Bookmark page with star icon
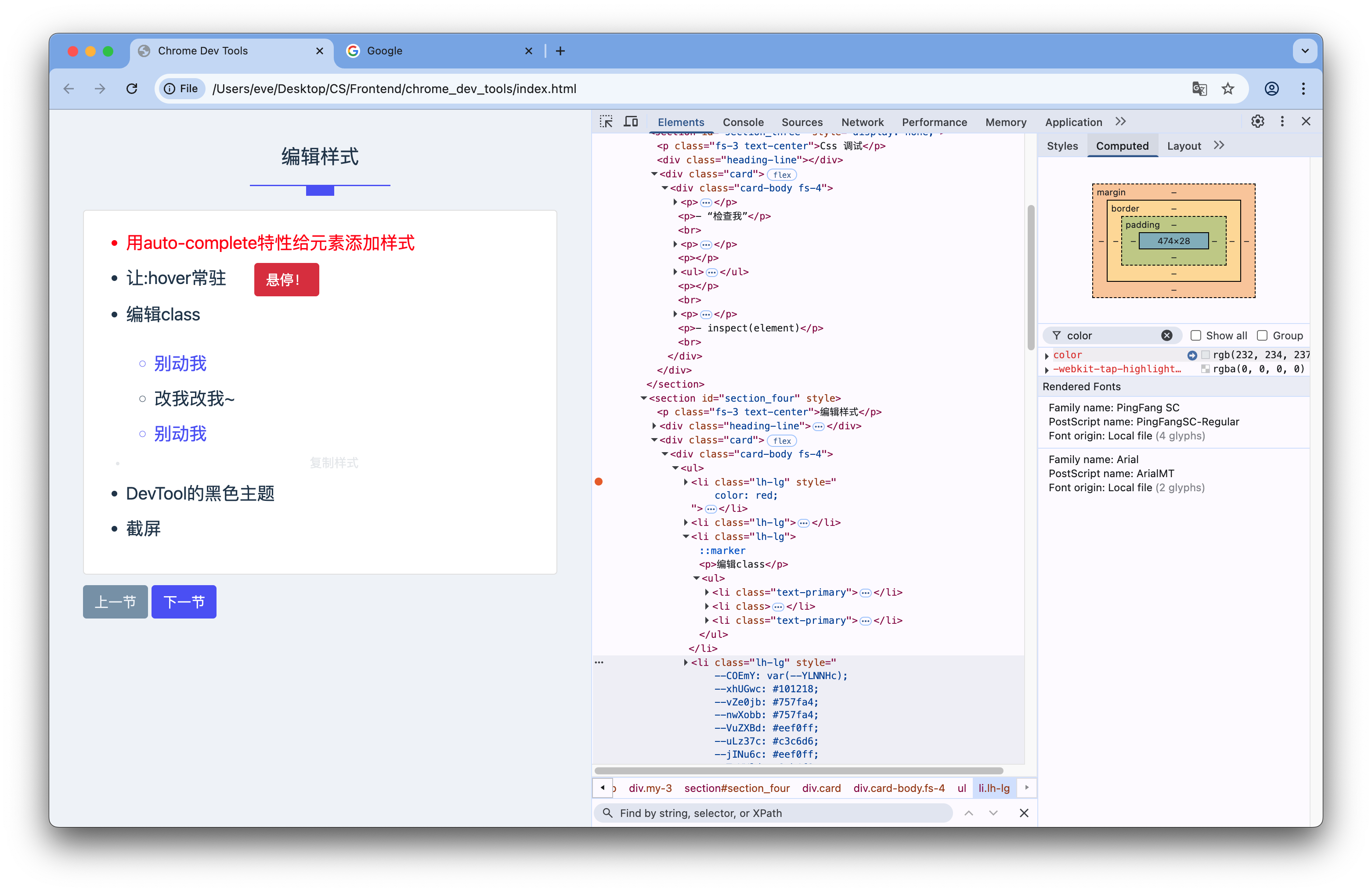Screen dimensions: 1372x892 (x=1228, y=89)
